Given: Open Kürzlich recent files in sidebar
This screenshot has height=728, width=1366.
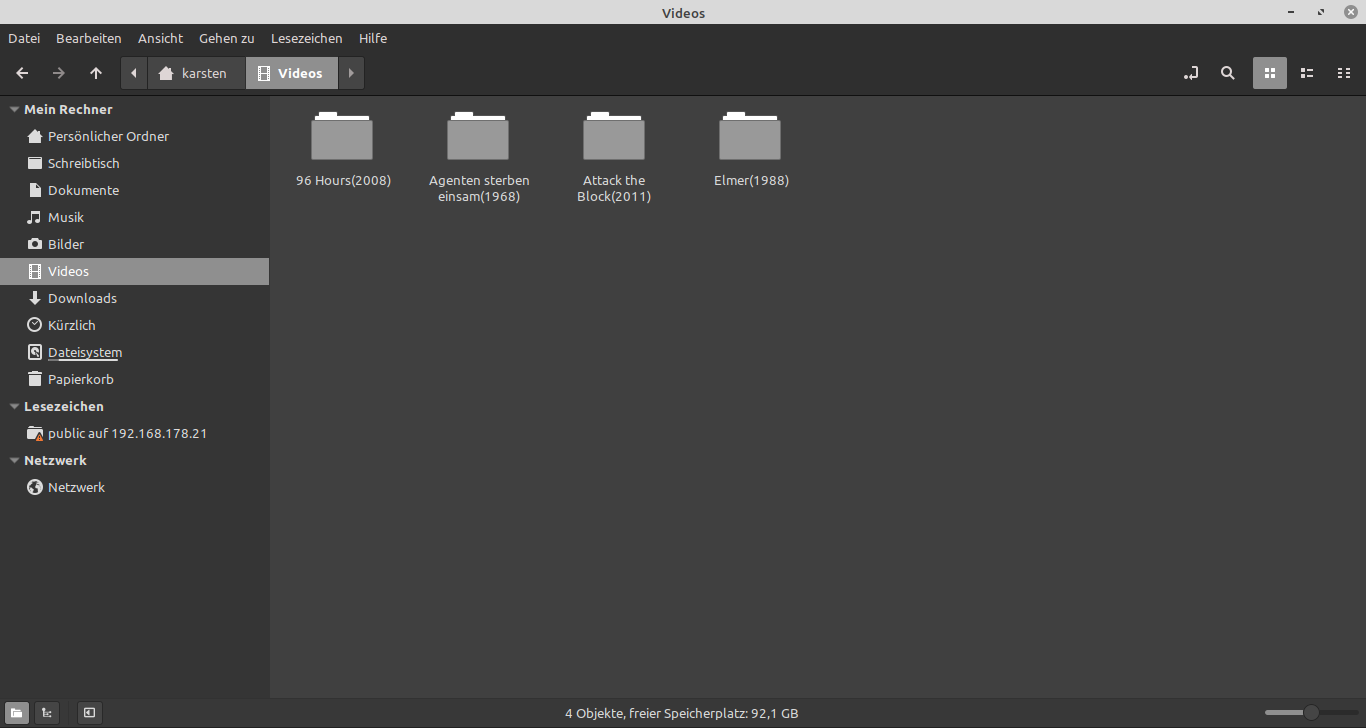Looking at the screenshot, I should pyautogui.click(x=134, y=325).
